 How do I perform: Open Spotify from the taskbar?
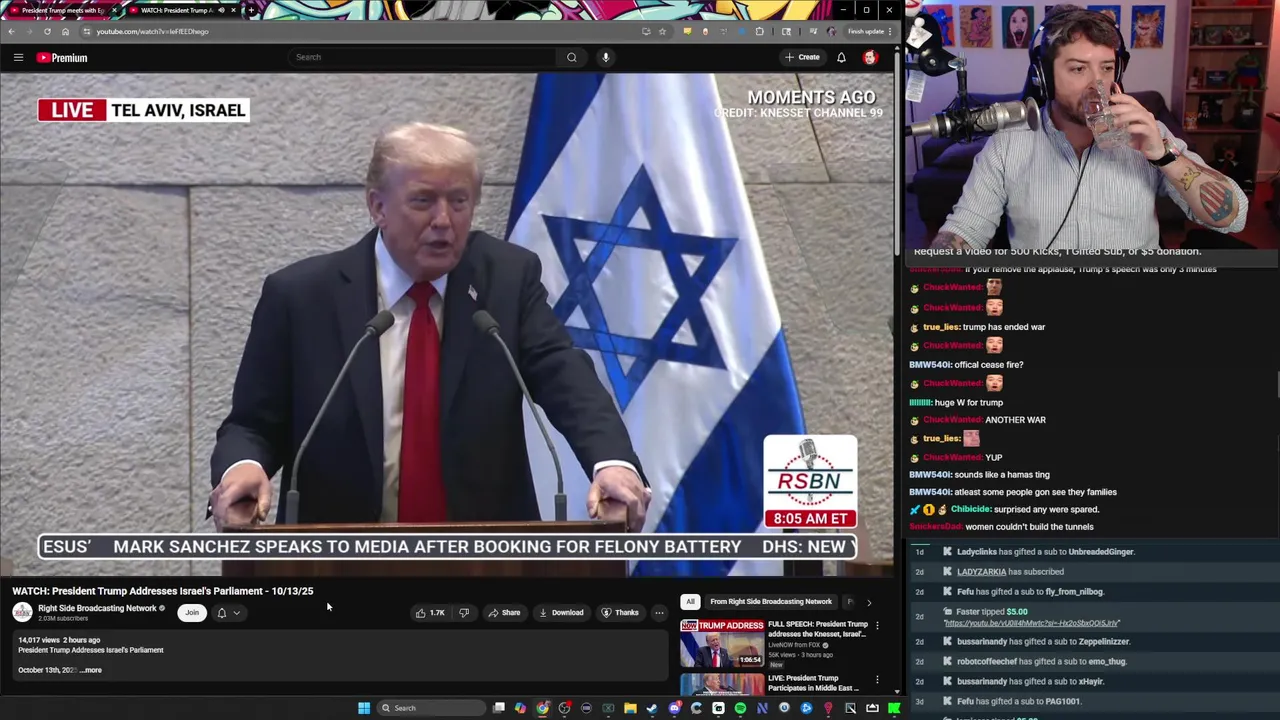pyautogui.click(x=740, y=708)
